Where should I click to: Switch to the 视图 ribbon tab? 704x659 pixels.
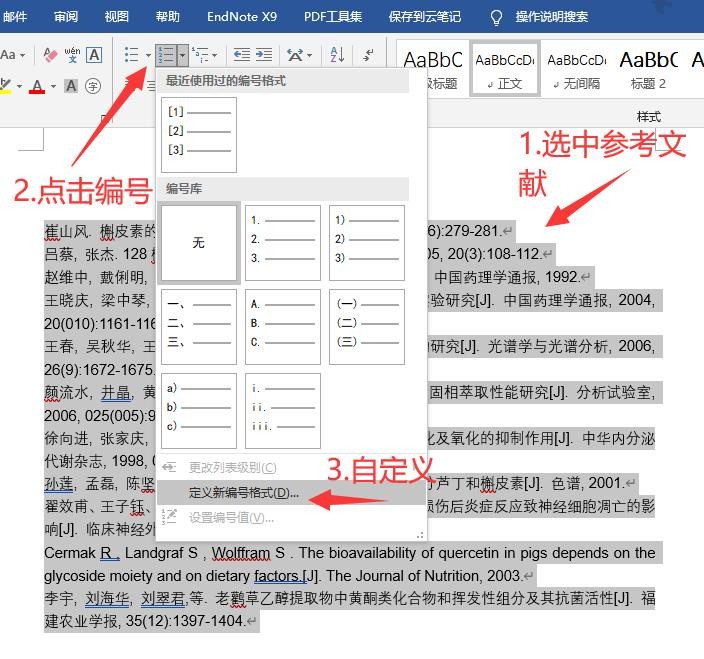pyautogui.click(x=117, y=17)
